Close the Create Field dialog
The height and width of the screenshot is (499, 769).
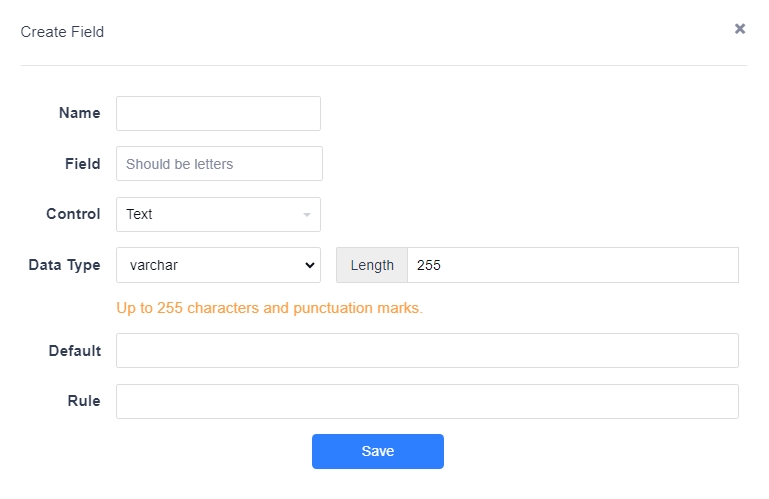(740, 29)
